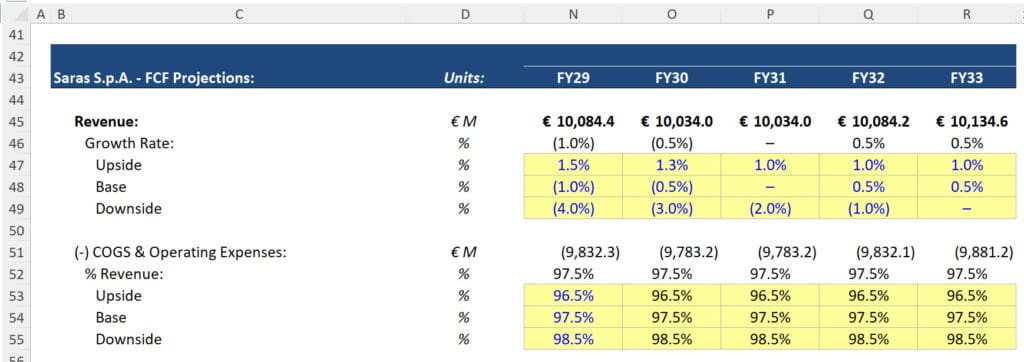The image size is (1024, 362).
Task: Click FY30 revenue cell € 10,034.0
Action: (x=671, y=122)
